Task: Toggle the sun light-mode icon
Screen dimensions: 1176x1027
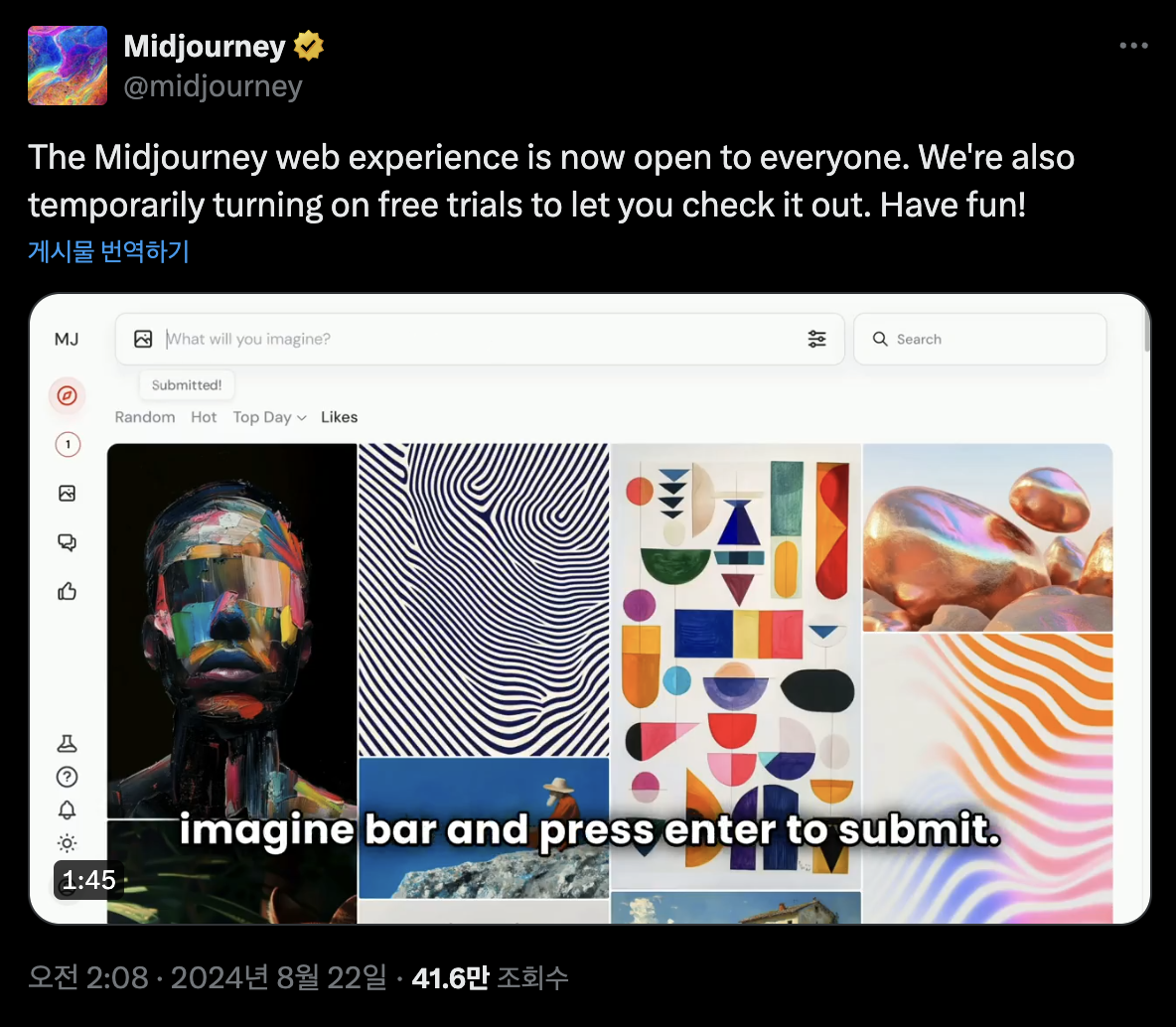Action: (x=67, y=843)
